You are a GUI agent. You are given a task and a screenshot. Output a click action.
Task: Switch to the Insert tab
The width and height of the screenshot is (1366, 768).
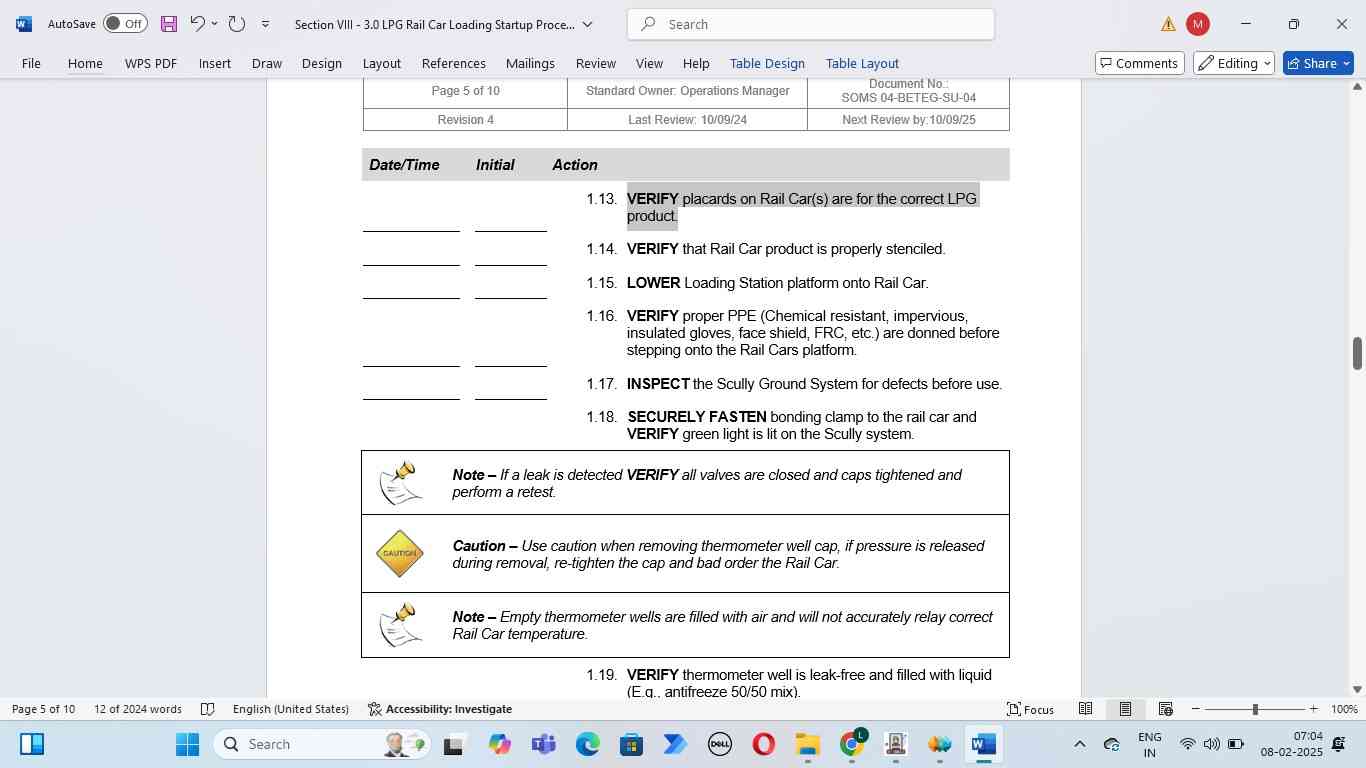coord(215,63)
